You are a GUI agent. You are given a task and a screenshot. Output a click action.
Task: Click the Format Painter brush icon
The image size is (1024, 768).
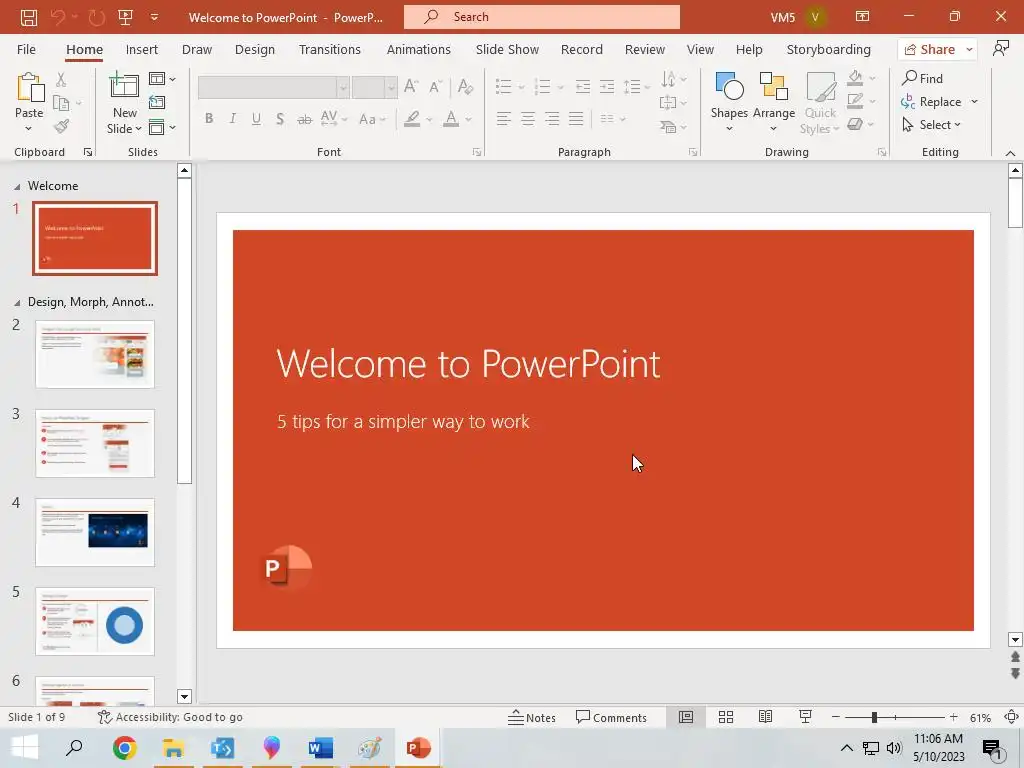61,126
